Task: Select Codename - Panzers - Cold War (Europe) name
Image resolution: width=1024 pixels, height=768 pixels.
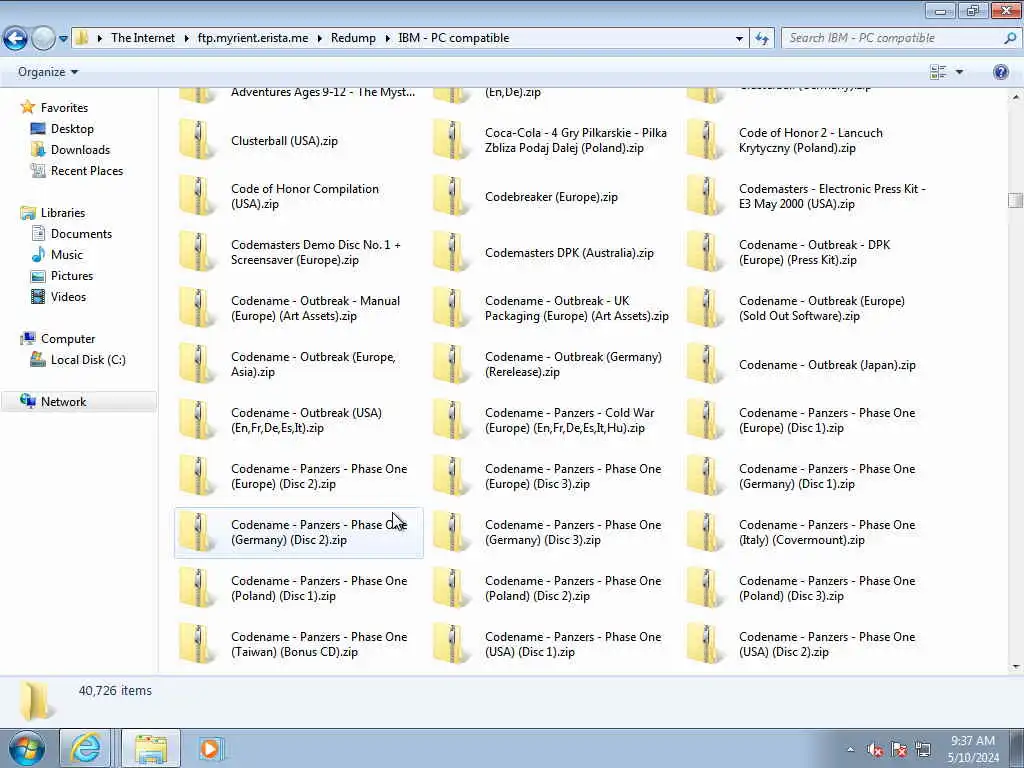Action: pyautogui.click(x=569, y=421)
